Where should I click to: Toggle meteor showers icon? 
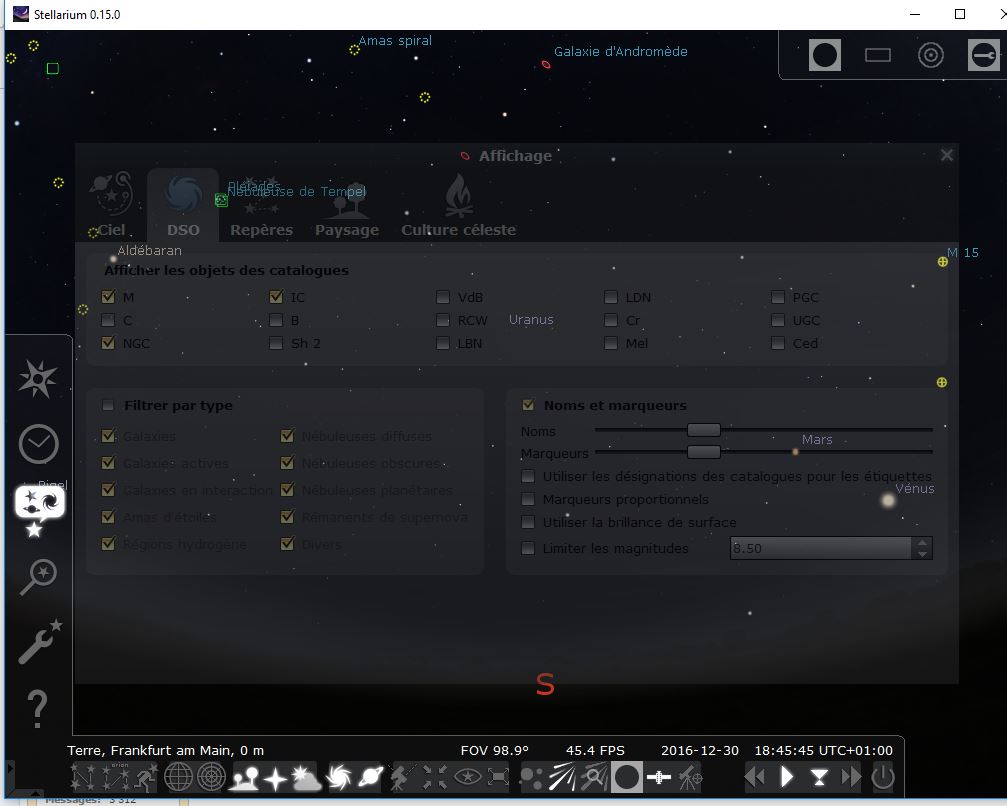coord(563,777)
